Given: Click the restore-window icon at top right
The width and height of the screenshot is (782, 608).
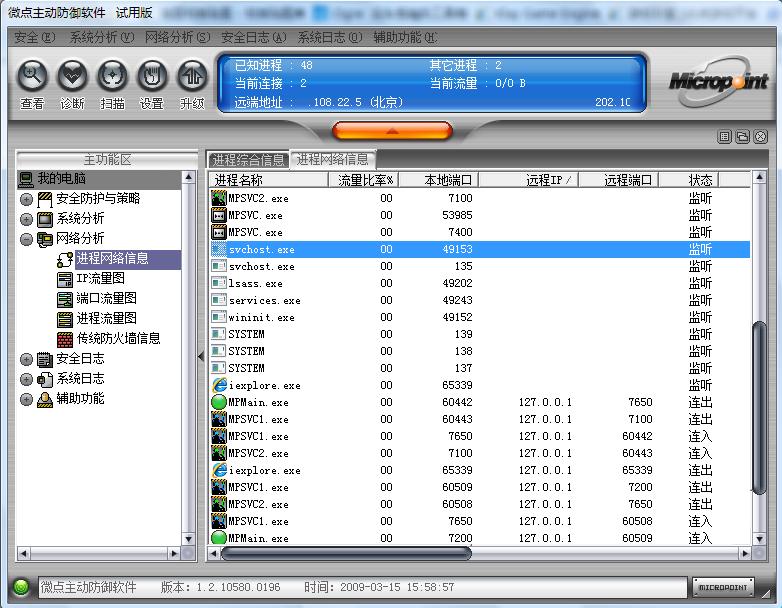Looking at the screenshot, I should (743, 137).
